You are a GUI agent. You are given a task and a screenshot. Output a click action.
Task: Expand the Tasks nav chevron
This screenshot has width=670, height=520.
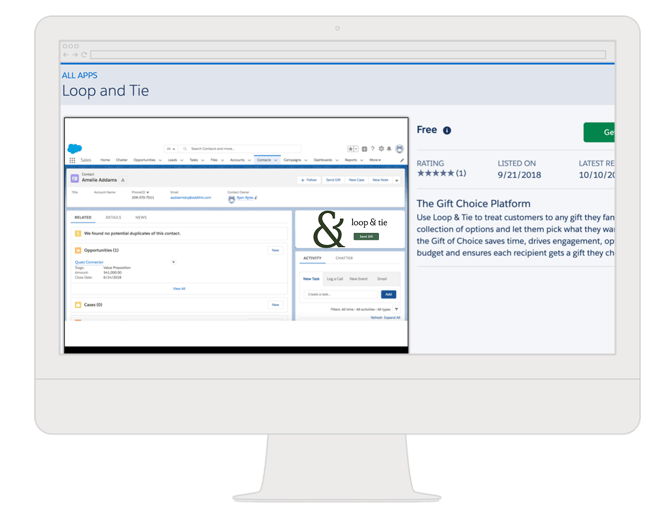(203, 160)
